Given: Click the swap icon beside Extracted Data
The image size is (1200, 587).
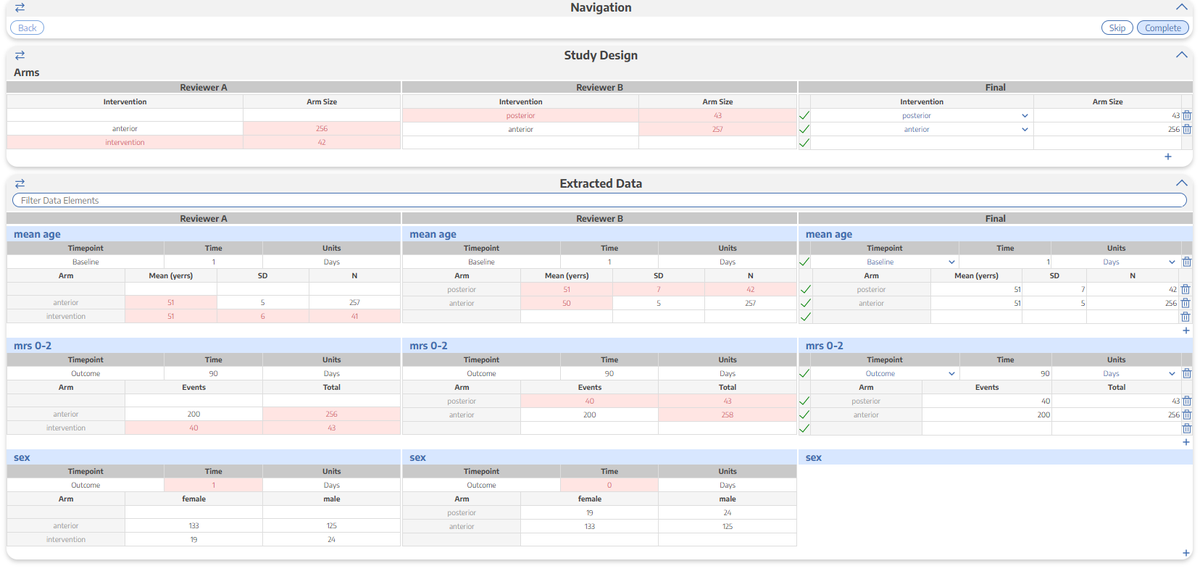Looking at the screenshot, I should pos(20,184).
